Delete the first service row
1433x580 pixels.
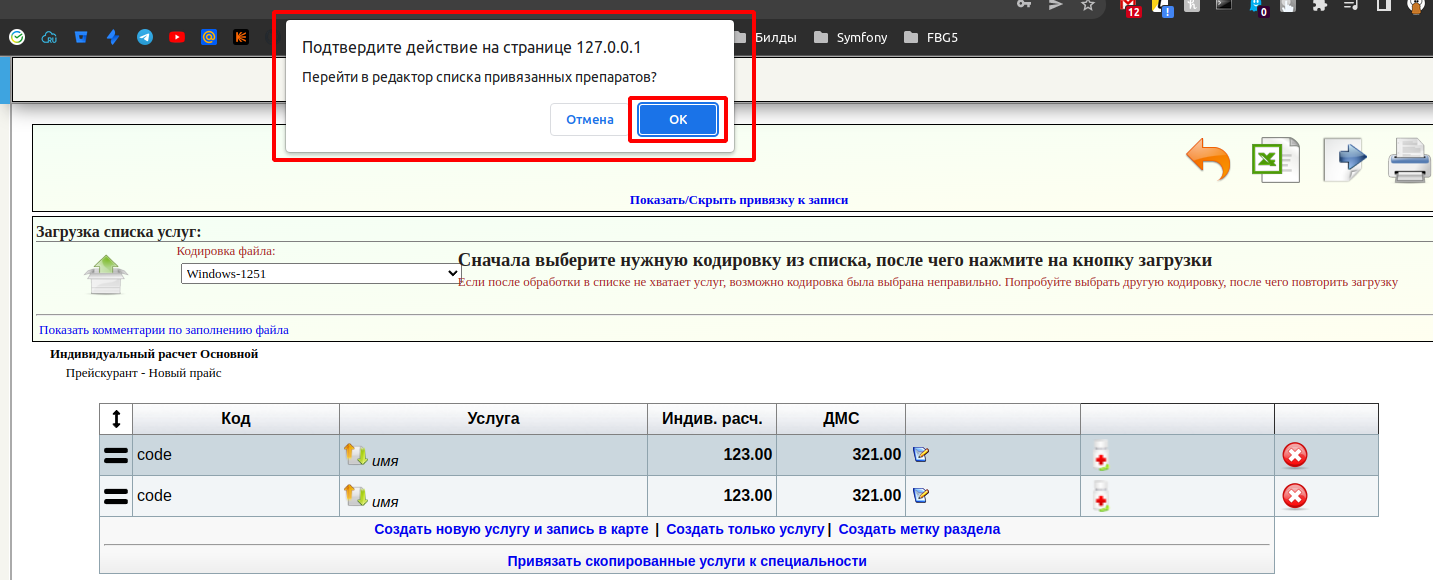click(1294, 456)
